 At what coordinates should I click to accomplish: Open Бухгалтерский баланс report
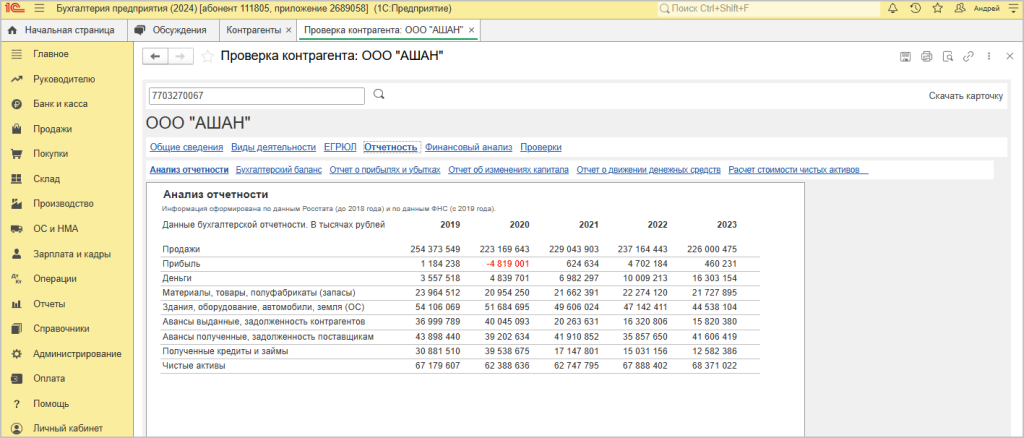coord(279,170)
